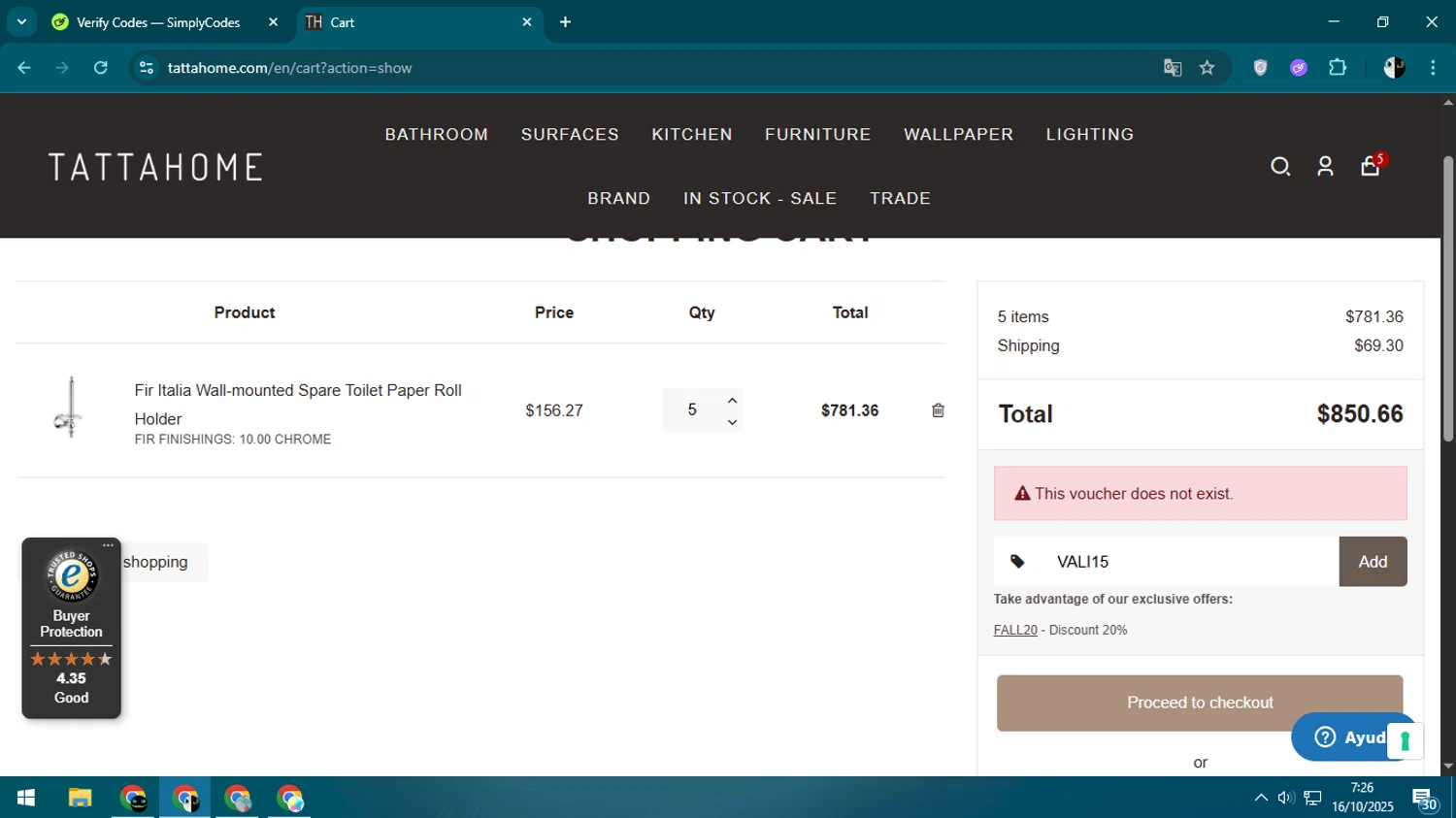This screenshot has height=818, width=1456.
Task: Open the BATHROOM menu
Action: click(436, 135)
